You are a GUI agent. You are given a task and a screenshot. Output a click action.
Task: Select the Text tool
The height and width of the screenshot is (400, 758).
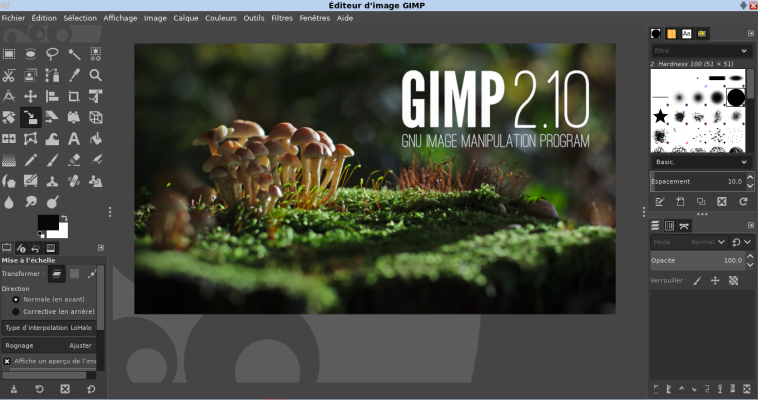tap(74, 139)
